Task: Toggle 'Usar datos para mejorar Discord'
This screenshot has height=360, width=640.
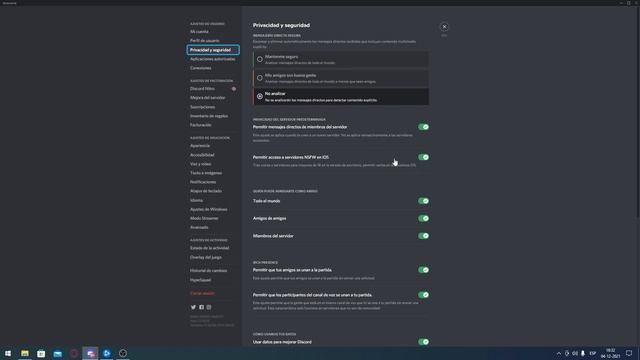Action: [x=423, y=342]
